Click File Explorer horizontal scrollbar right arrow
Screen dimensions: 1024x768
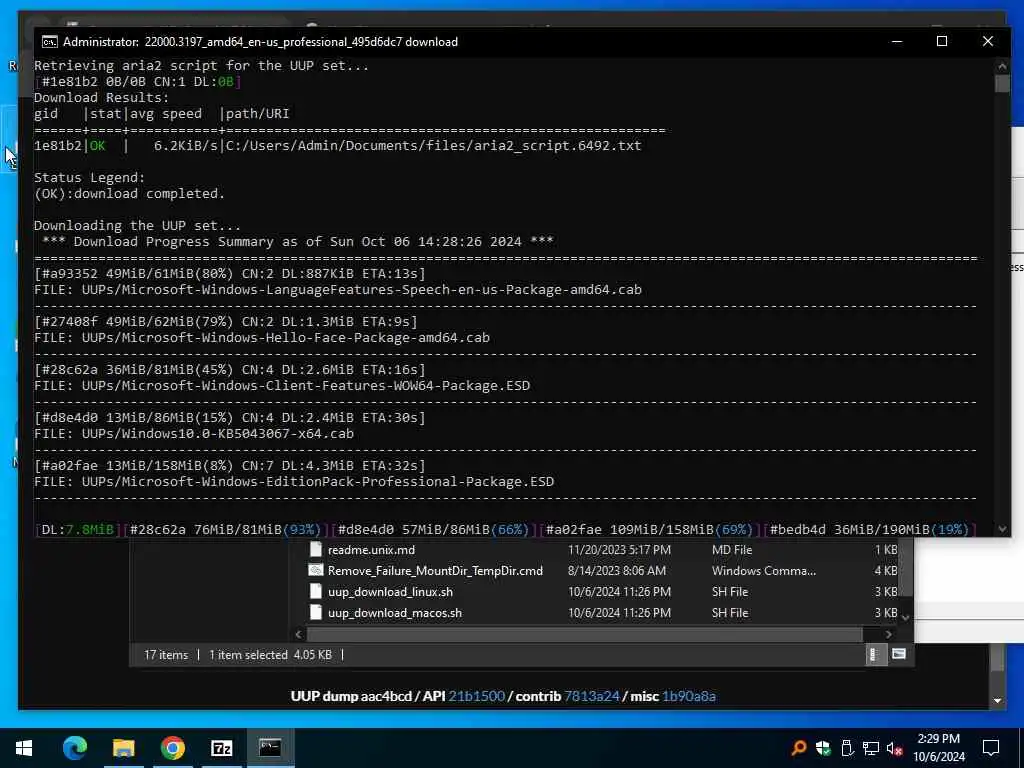coord(888,634)
